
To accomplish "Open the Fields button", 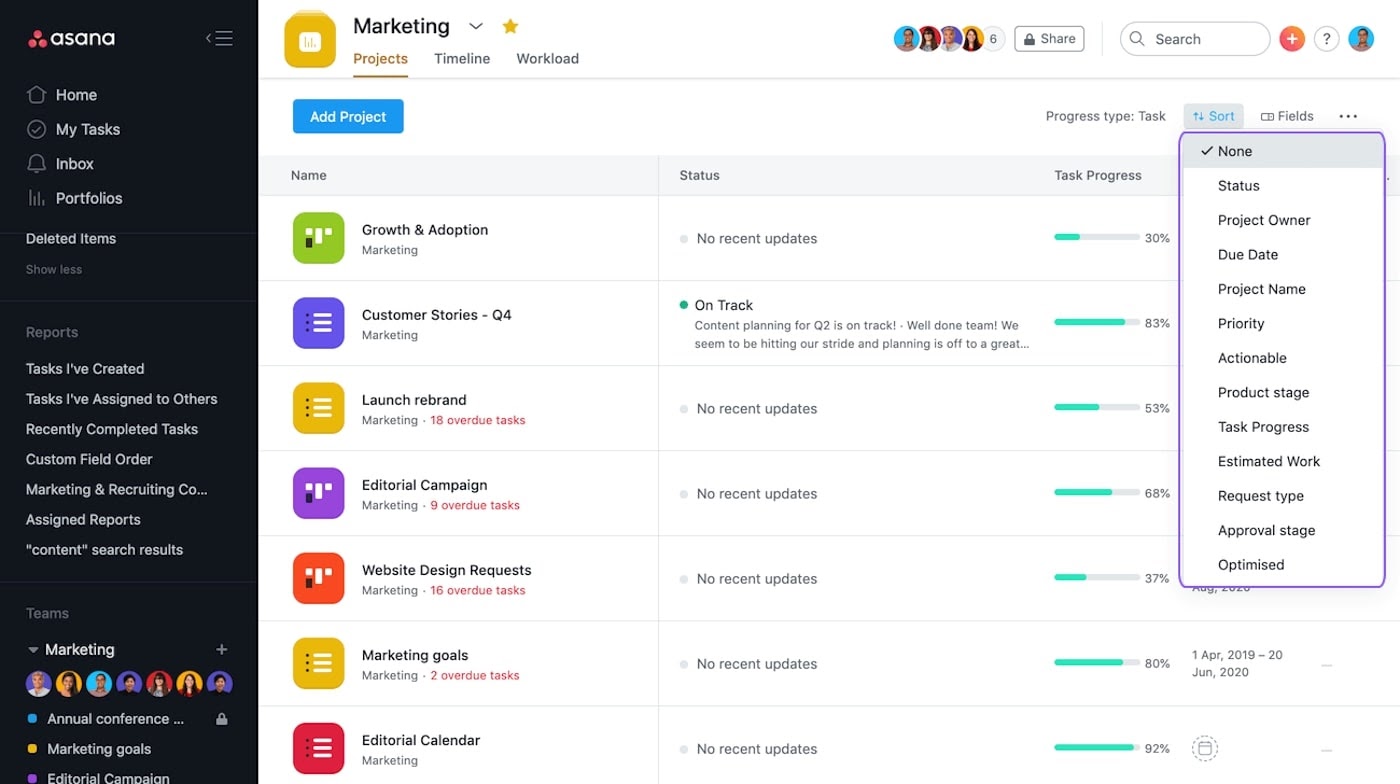I will point(1287,116).
